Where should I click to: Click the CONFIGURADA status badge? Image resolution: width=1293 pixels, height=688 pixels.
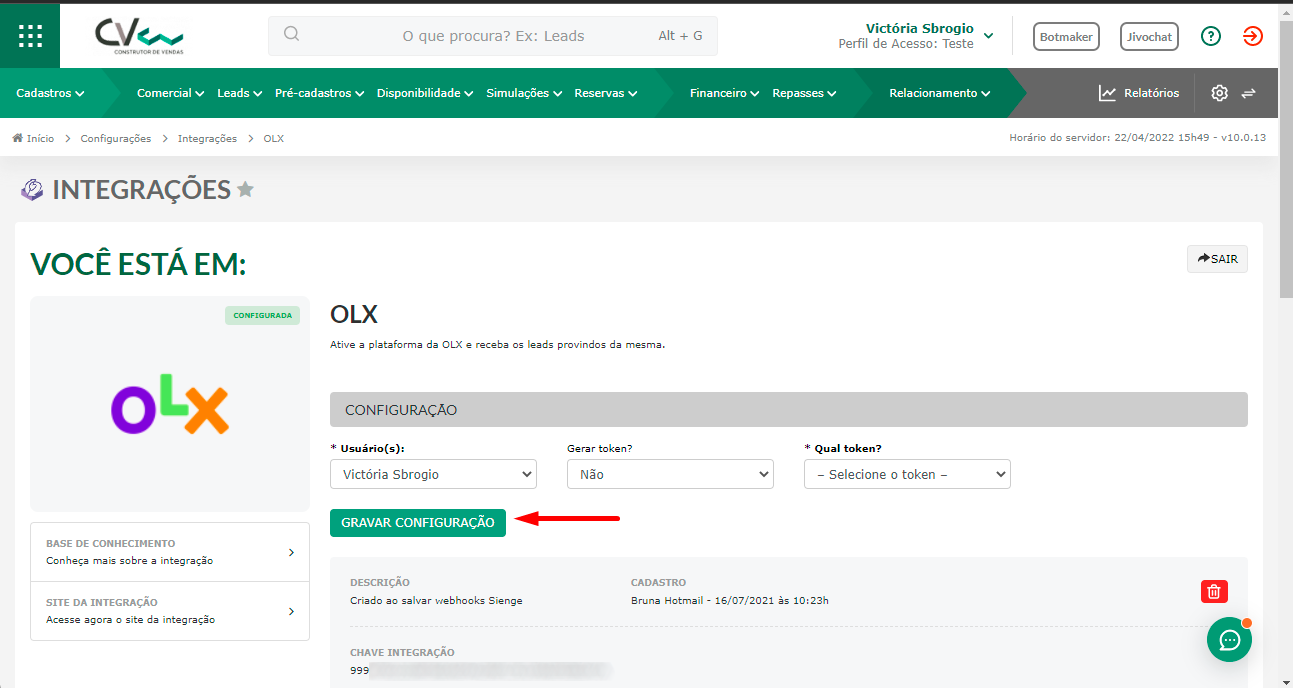[x=262, y=315]
